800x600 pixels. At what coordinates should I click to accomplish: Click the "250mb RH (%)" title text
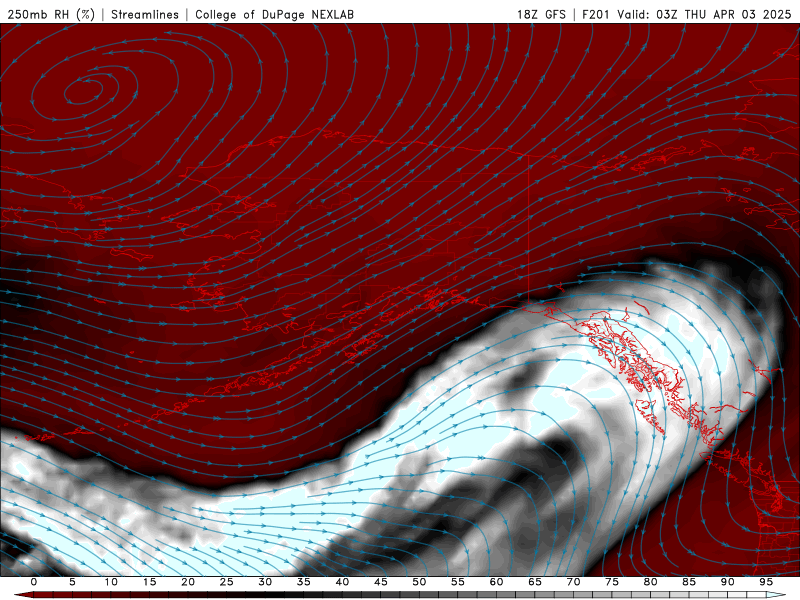click(x=52, y=14)
